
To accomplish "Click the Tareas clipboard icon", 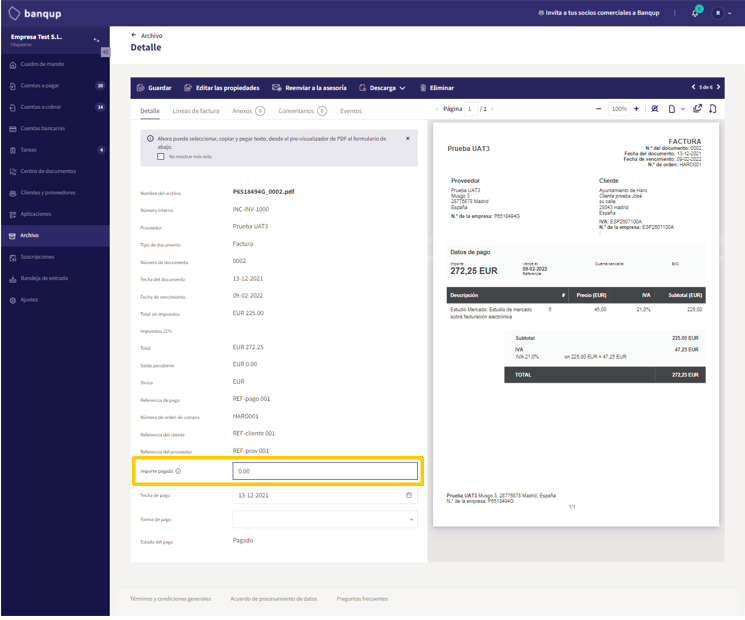I will point(13,151).
